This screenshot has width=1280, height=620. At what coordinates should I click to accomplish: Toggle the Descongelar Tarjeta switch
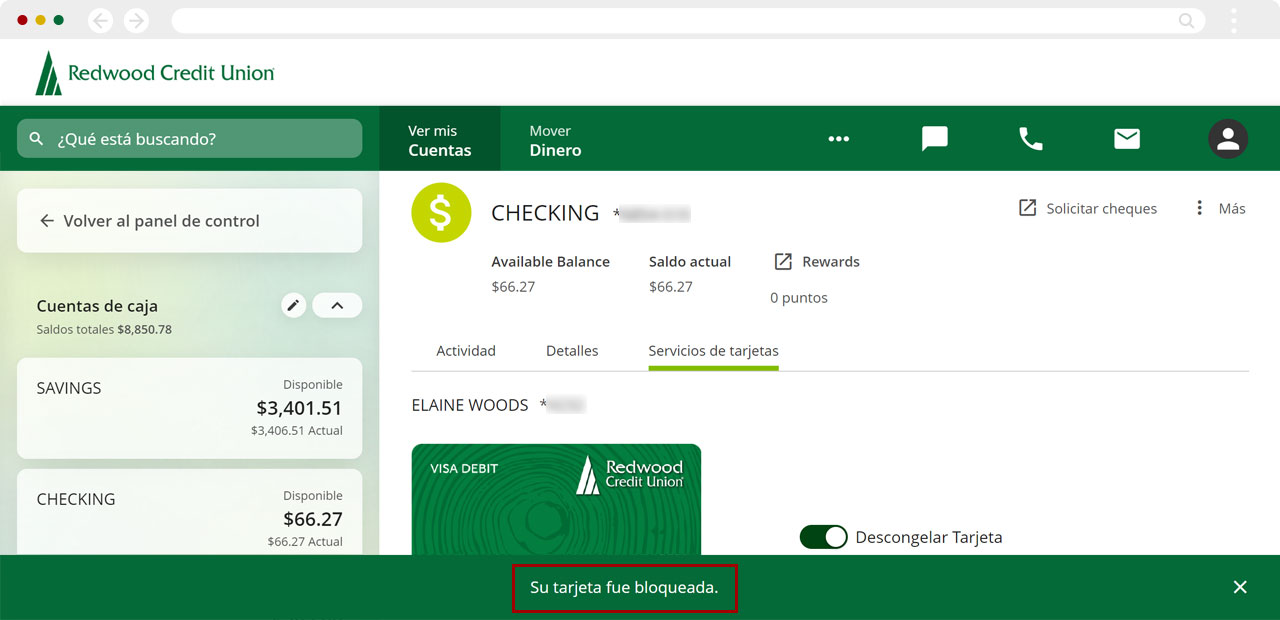click(823, 537)
